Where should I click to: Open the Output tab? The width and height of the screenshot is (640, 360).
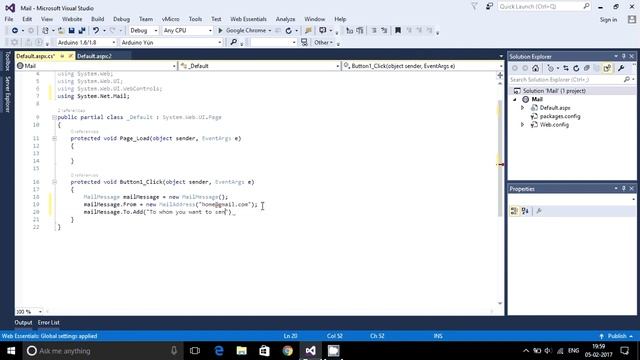pos(23,322)
